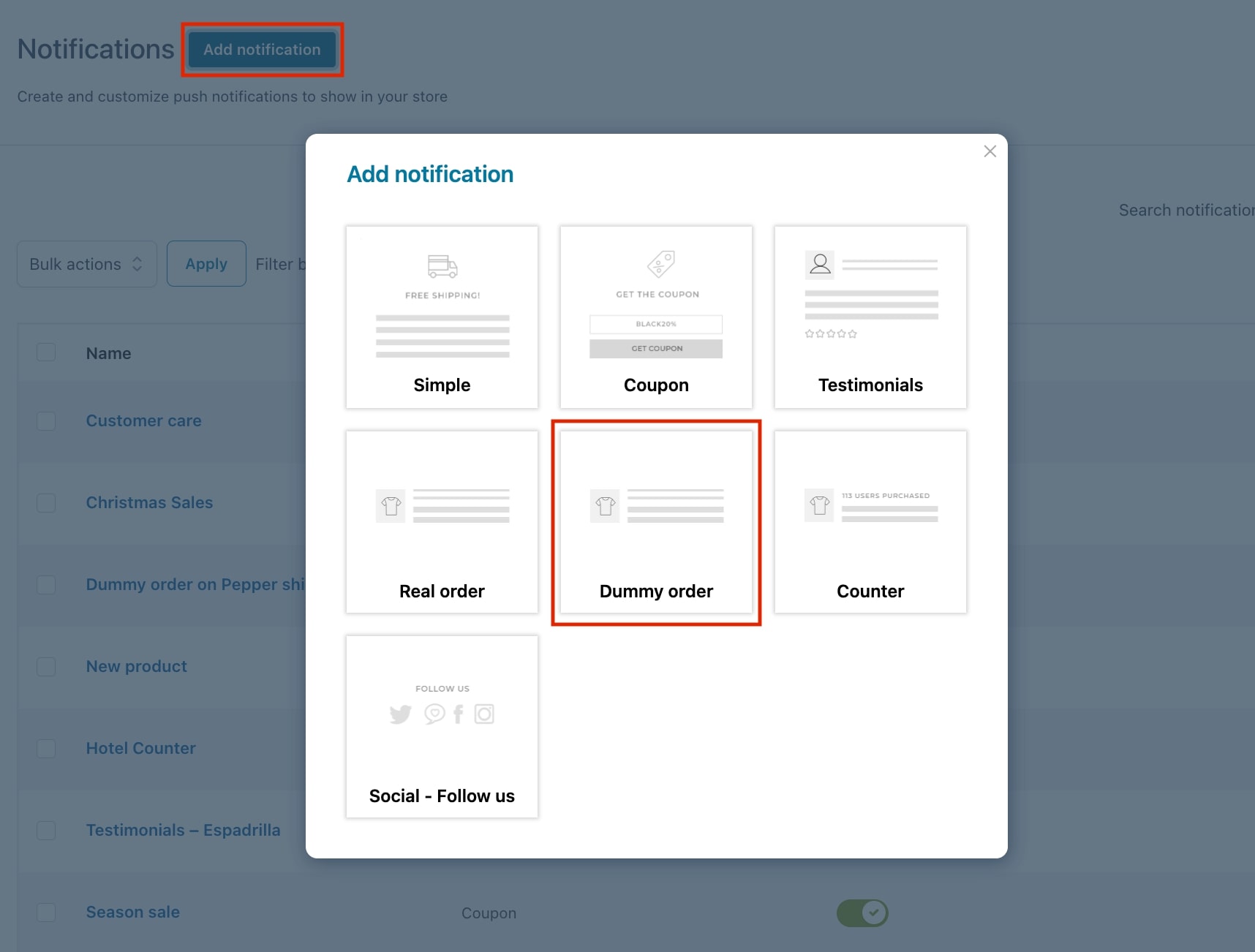Click the BLACK20% coupon code box
The height and width of the screenshot is (952, 1255).
tap(656, 324)
